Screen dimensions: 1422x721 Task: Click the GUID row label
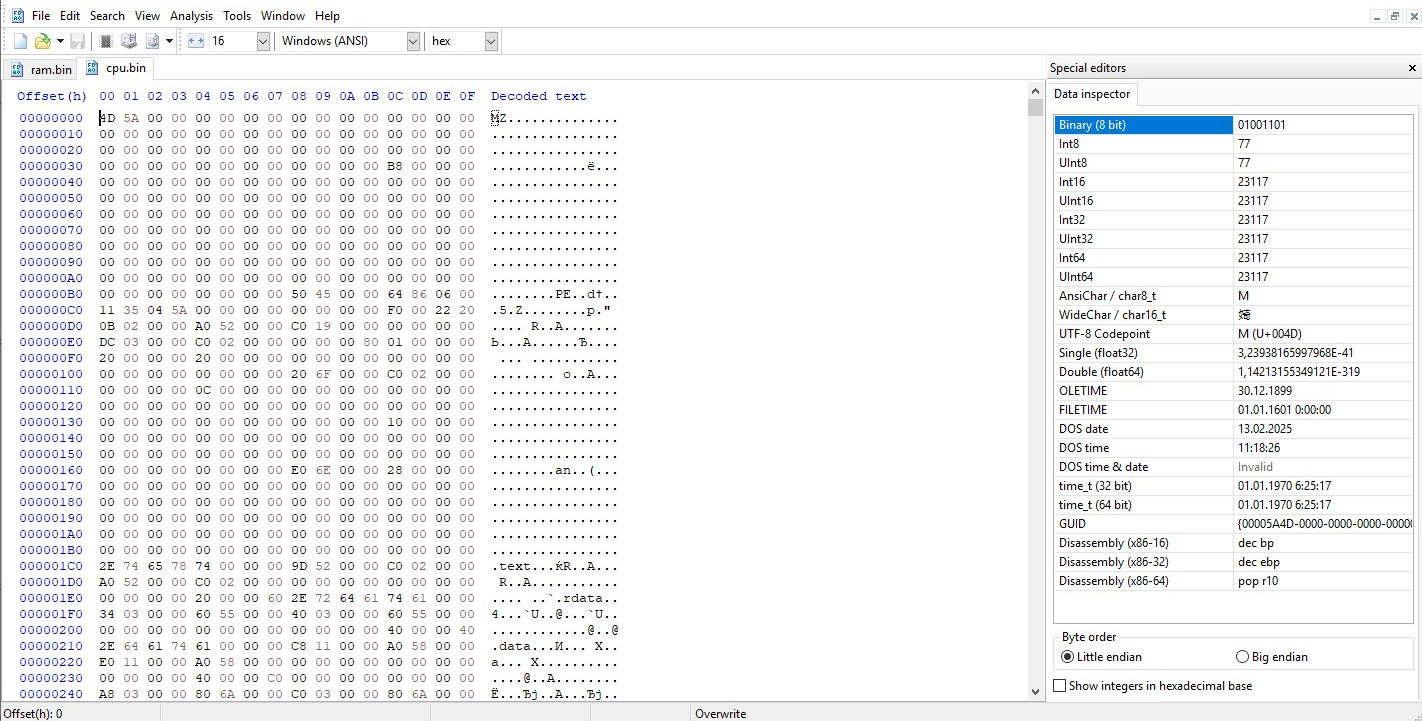coord(1072,524)
